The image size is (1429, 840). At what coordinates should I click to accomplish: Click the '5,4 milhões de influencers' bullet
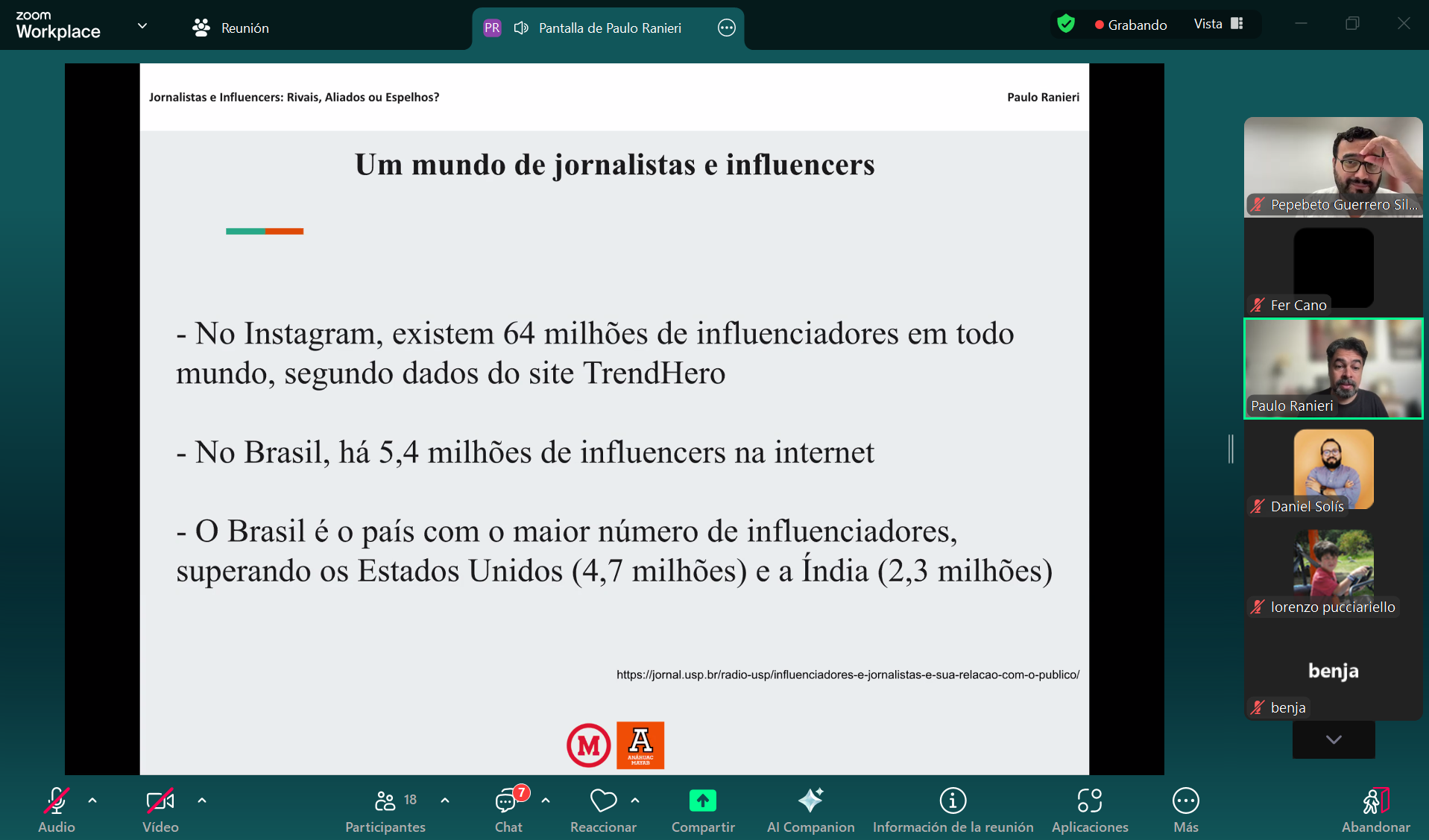coord(525,452)
